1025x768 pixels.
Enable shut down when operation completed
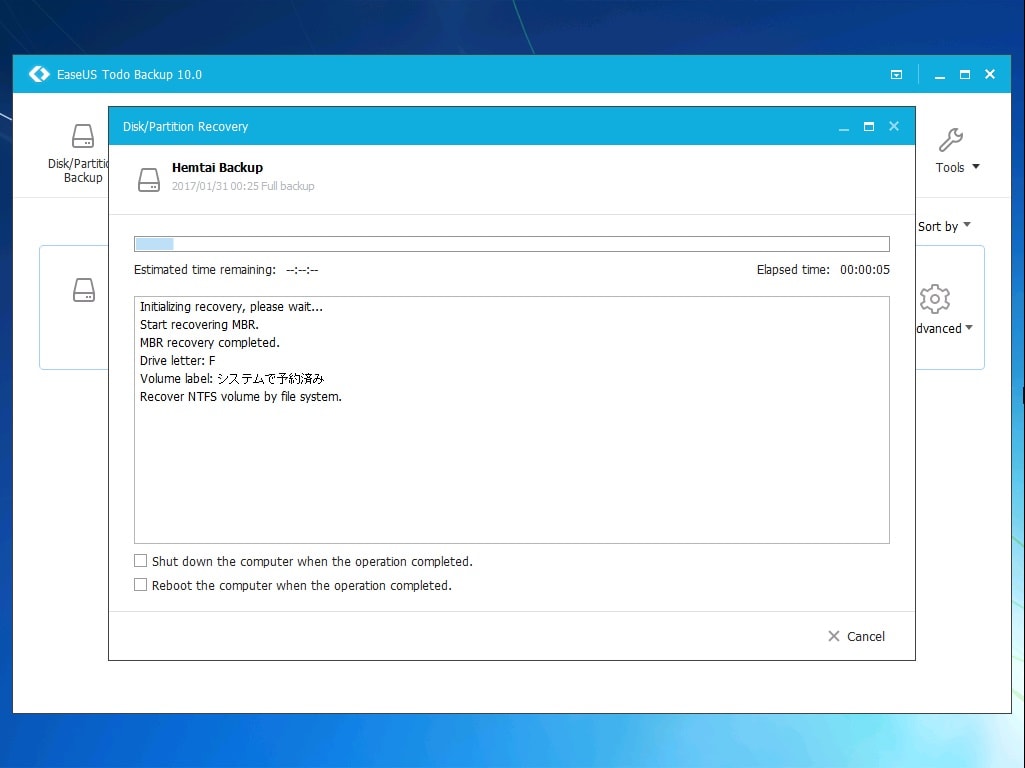[141, 561]
